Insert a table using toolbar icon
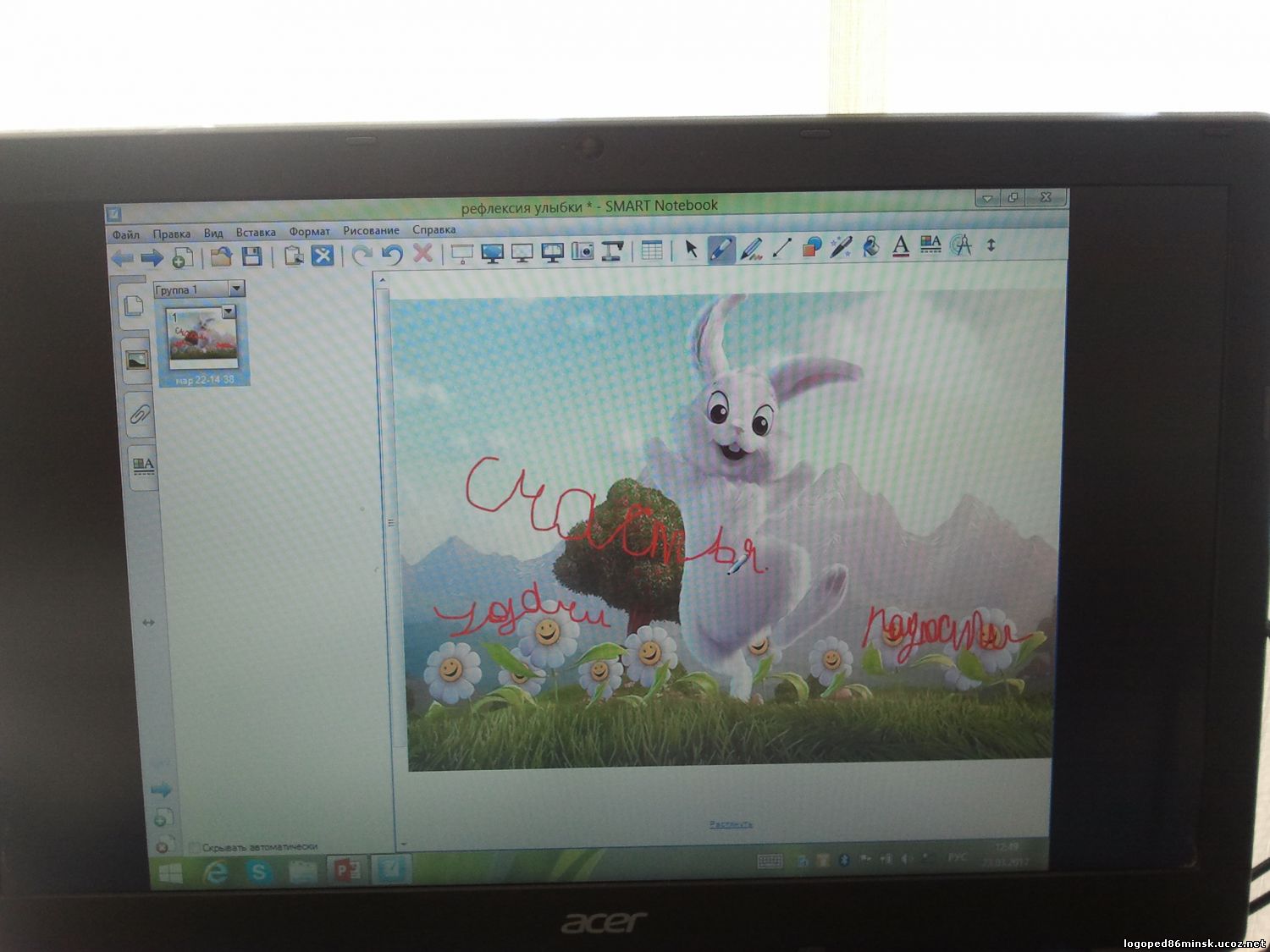 (652, 250)
